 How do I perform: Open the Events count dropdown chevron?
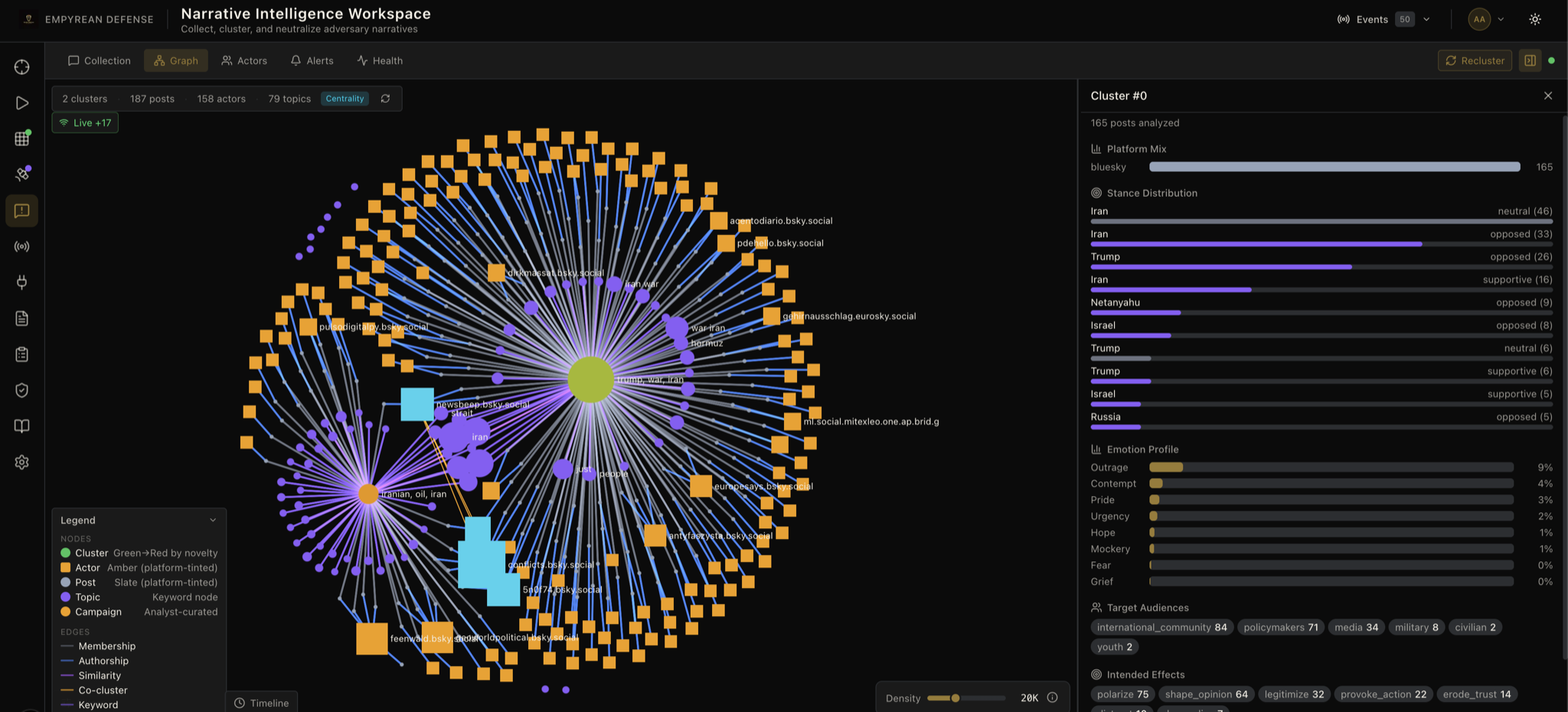click(x=1426, y=19)
